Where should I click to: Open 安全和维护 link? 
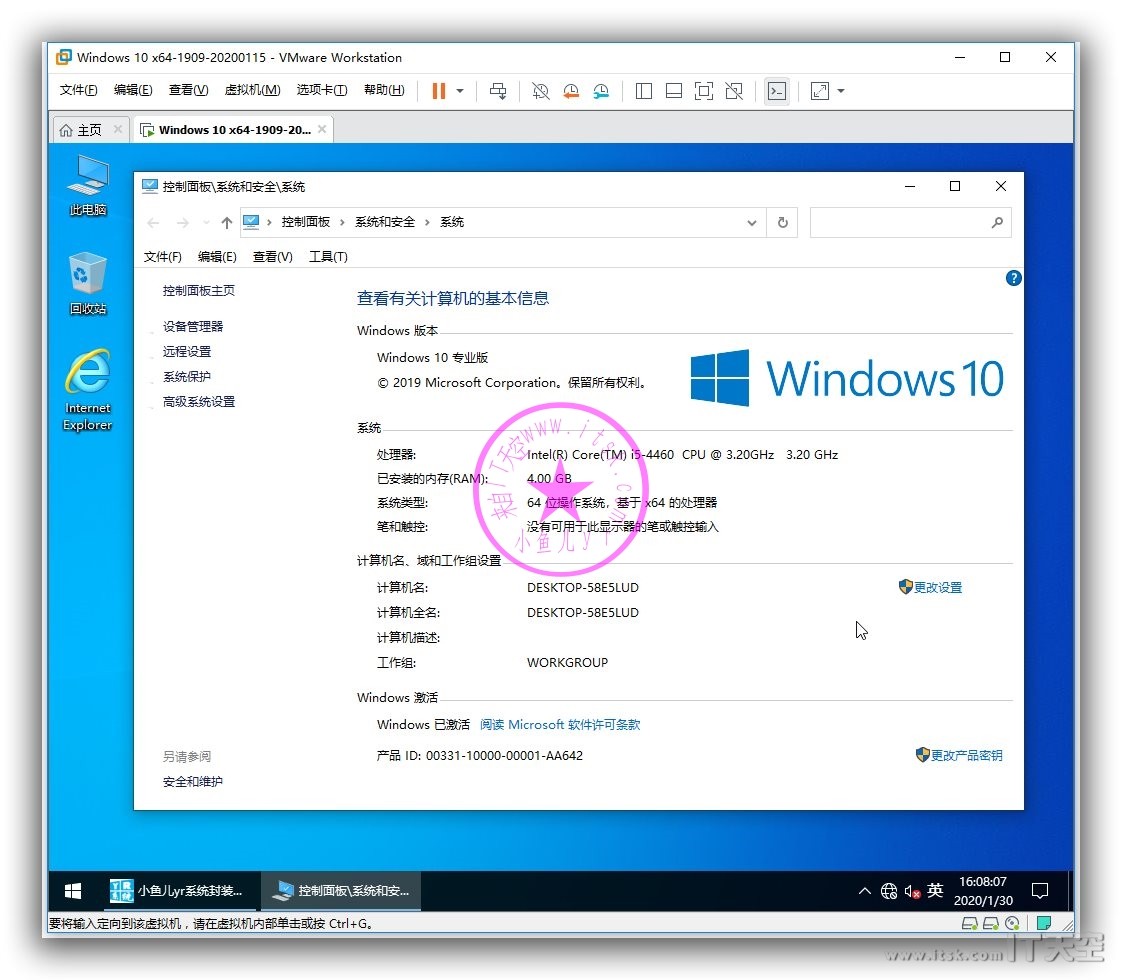tap(192, 781)
